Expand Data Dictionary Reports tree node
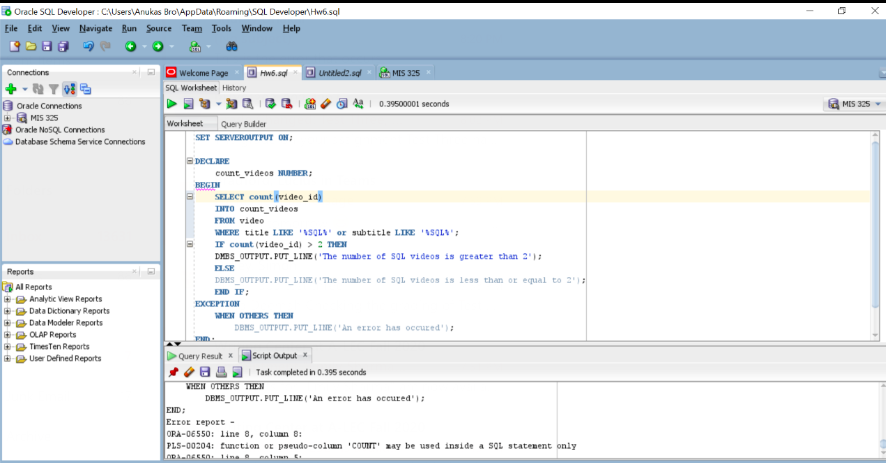The image size is (886, 463). click(x=8, y=311)
